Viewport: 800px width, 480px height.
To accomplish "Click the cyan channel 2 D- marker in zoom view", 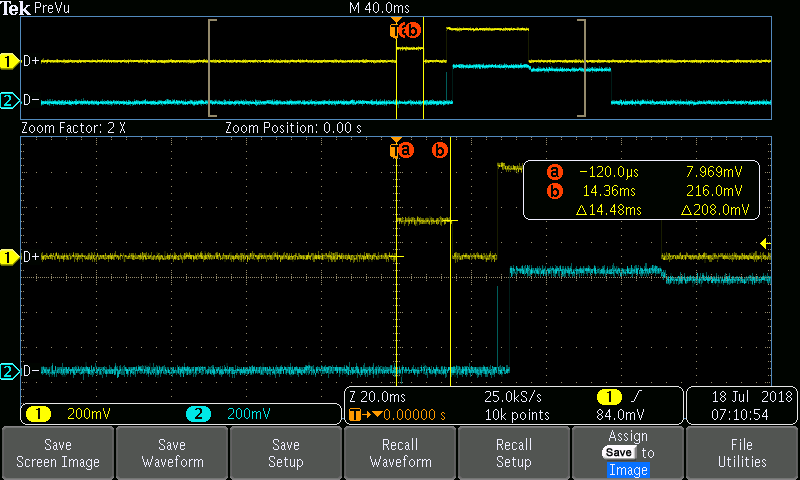I will 9,371.
